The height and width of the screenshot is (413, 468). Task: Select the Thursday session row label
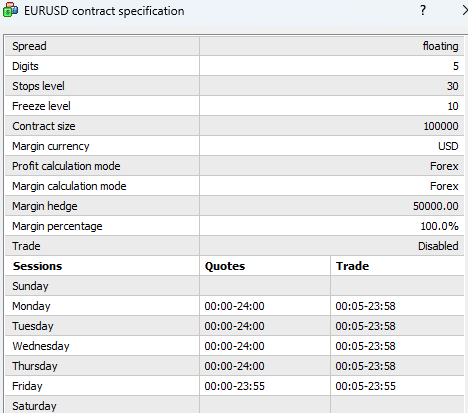pos(35,366)
